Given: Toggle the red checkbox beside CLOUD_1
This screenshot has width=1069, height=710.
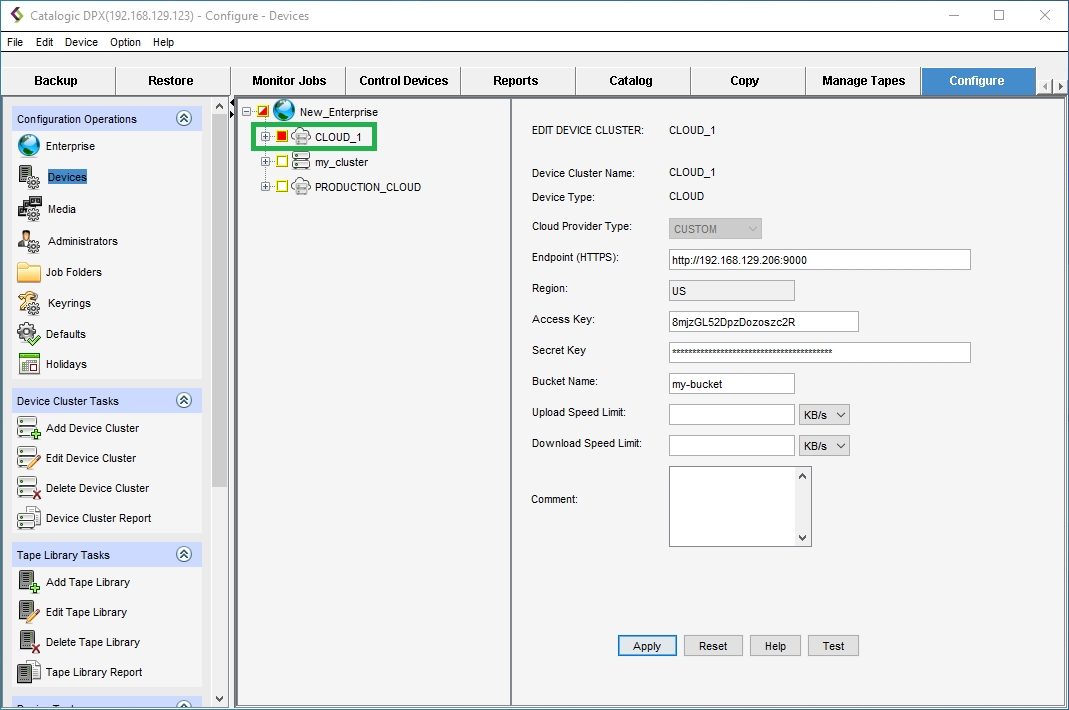Looking at the screenshot, I should (282, 137).
